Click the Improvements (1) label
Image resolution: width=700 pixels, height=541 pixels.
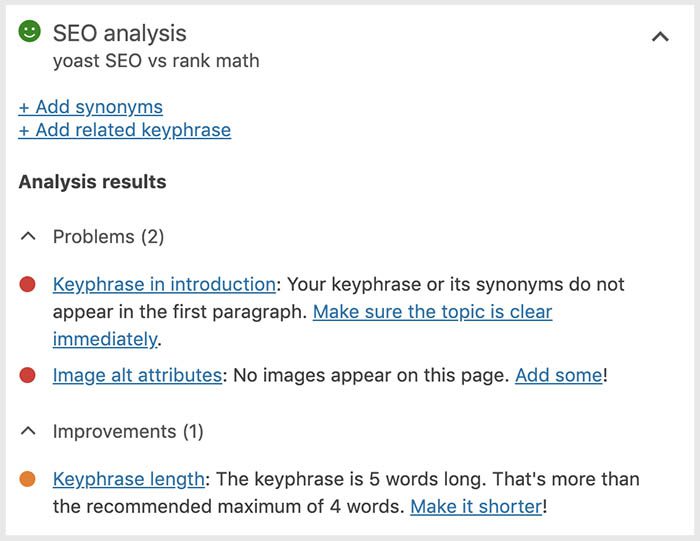click(128, 432)
